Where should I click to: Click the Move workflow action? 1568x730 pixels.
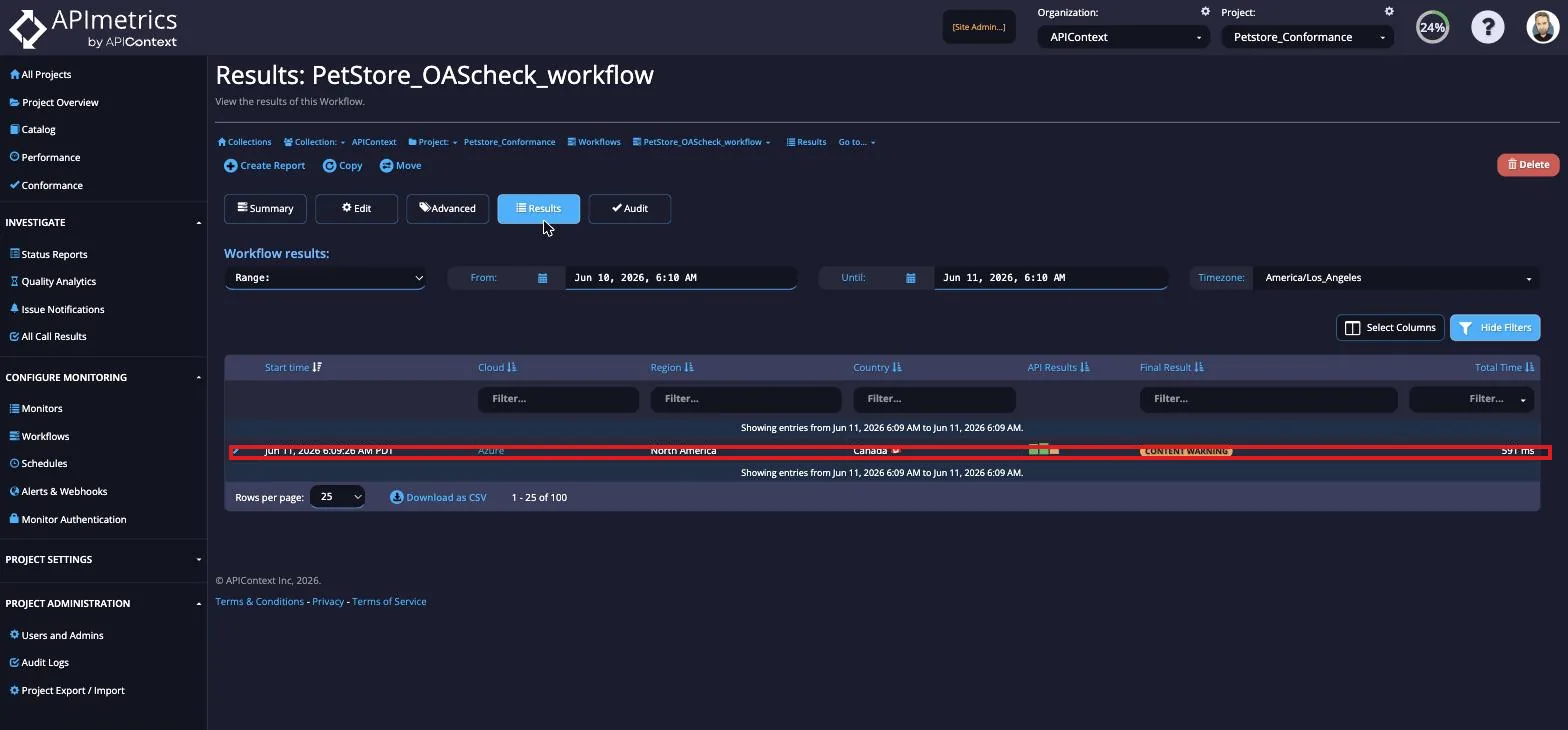[x=400, y=166]
